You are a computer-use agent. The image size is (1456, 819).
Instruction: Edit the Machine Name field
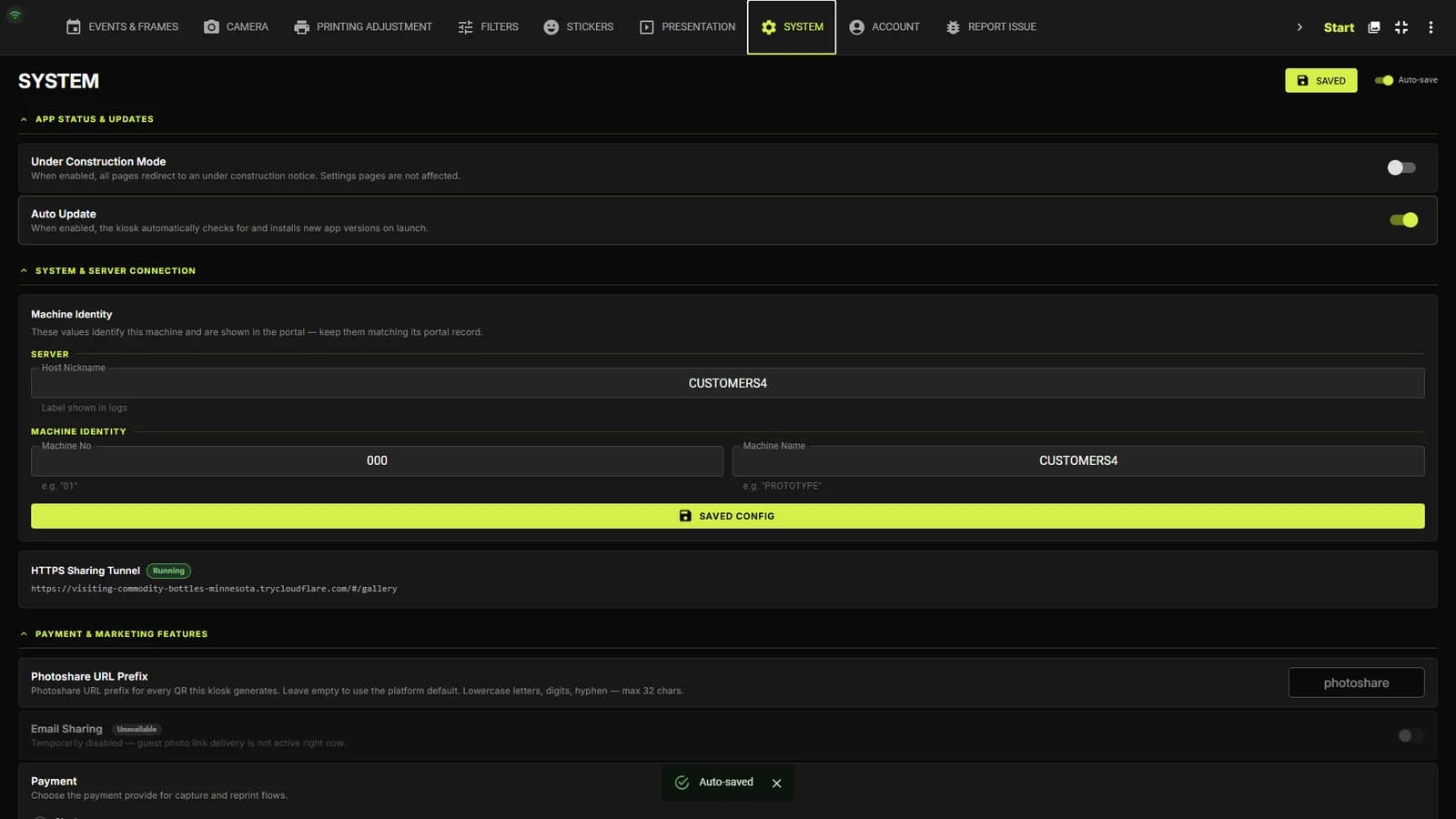(1078, 460)
